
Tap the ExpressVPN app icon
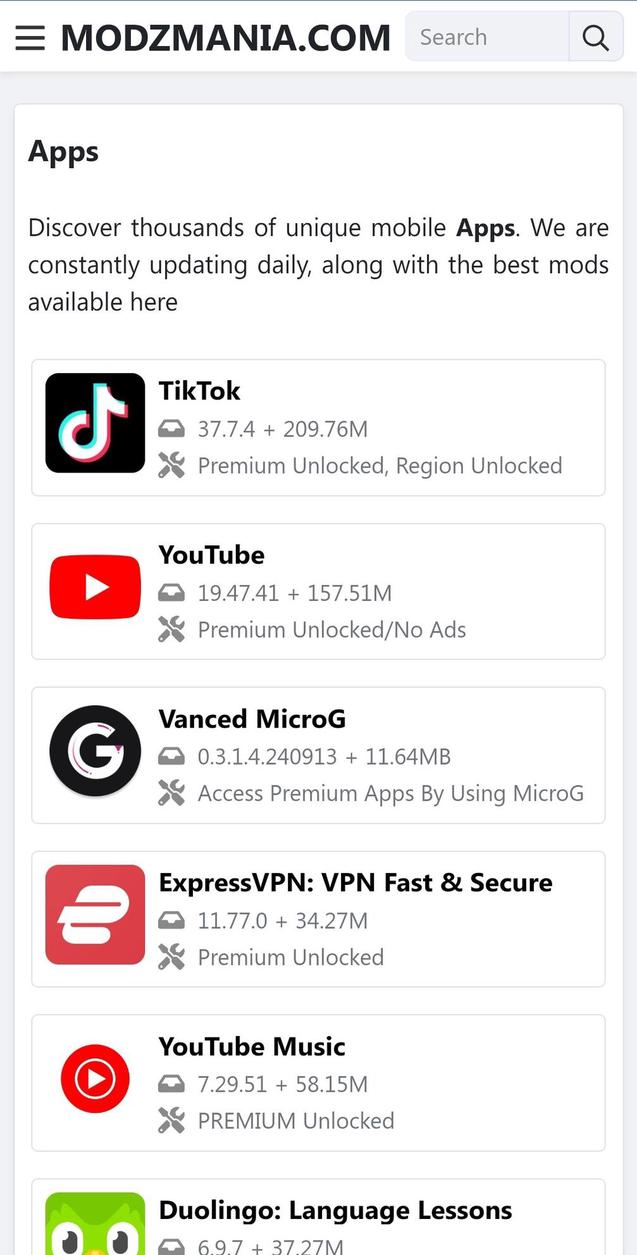(94, 915)
